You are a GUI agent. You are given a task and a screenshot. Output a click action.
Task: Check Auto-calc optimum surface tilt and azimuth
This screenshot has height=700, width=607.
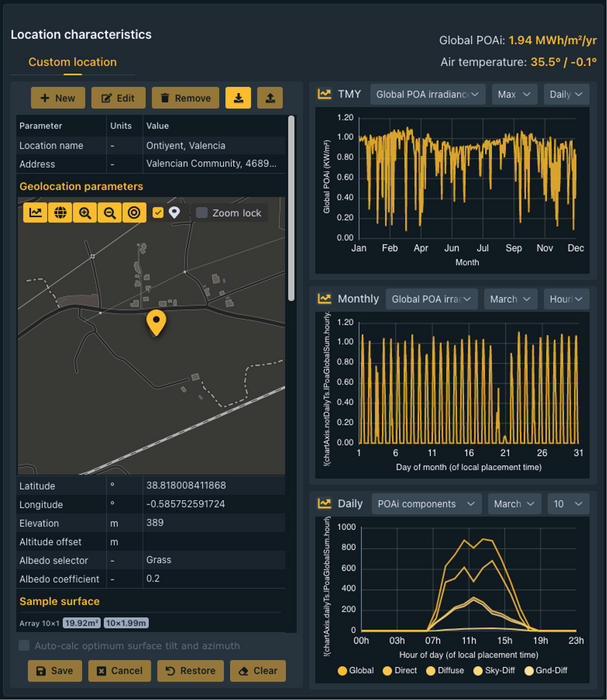[x=25, y=646]
